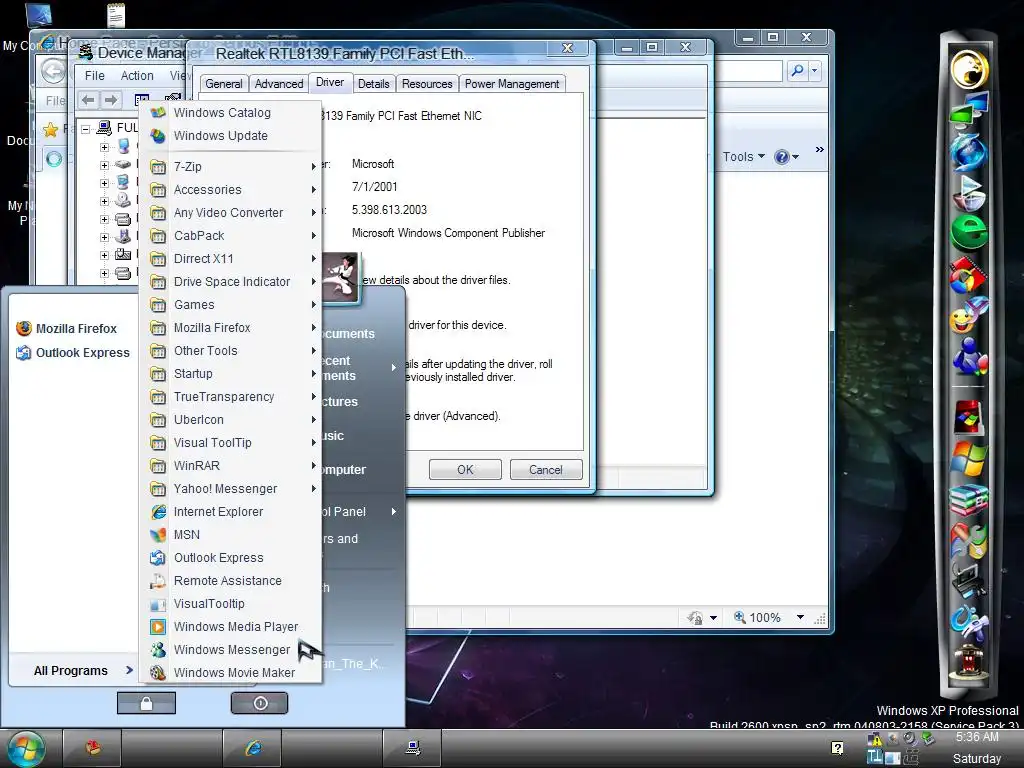Click the power button in the Start menu

pyautogui.click(x=259, y=703)
